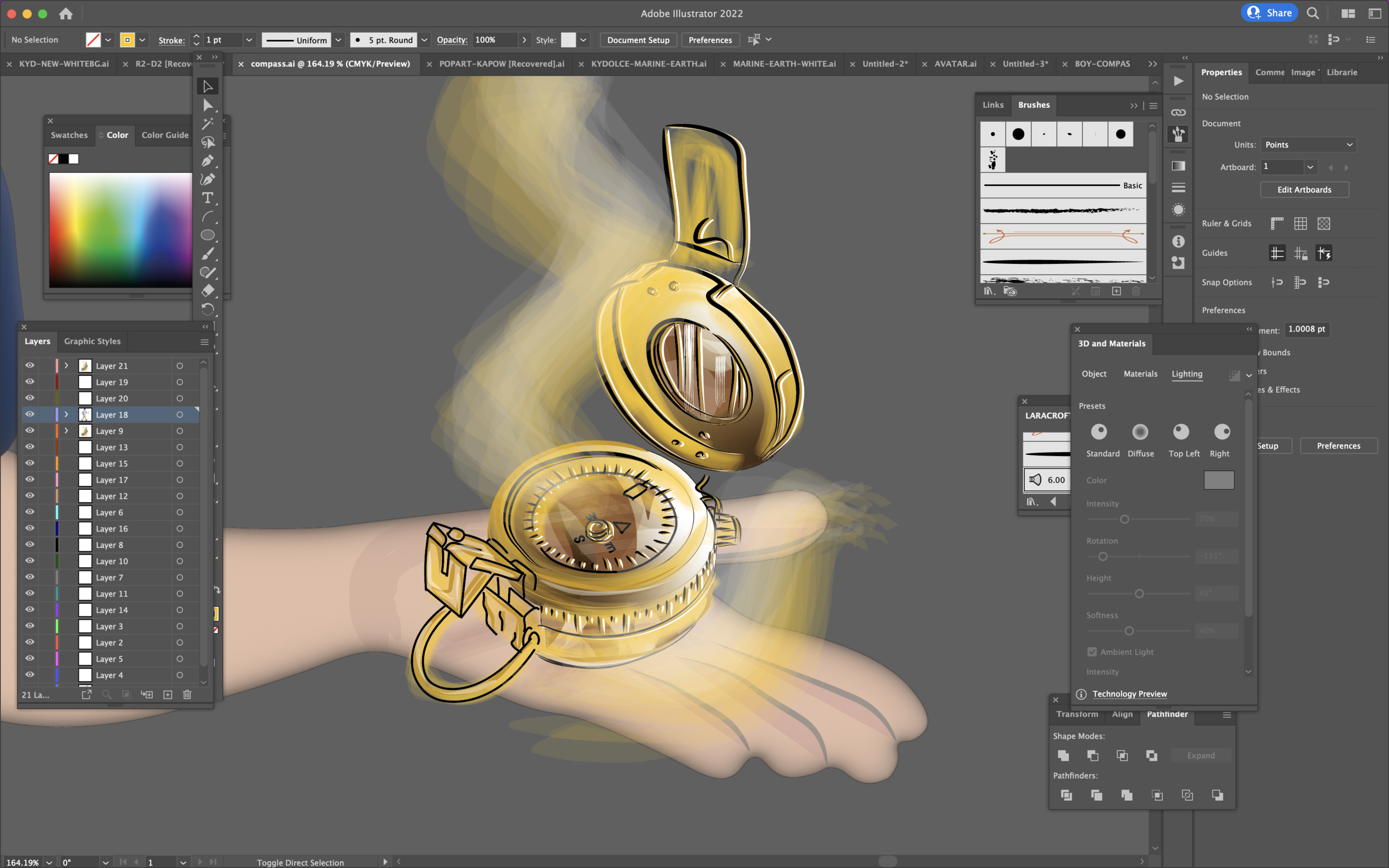The width and height of the screenshot is (1389, 868).
Task: Toggle visibility of Layer 4
Action: (x=30, y=675)
